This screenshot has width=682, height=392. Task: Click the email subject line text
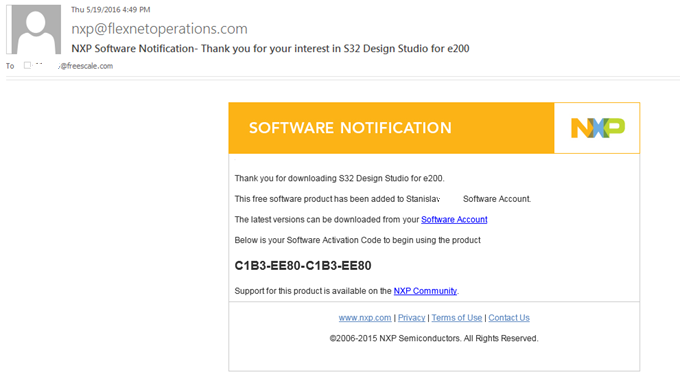[270, 48]
